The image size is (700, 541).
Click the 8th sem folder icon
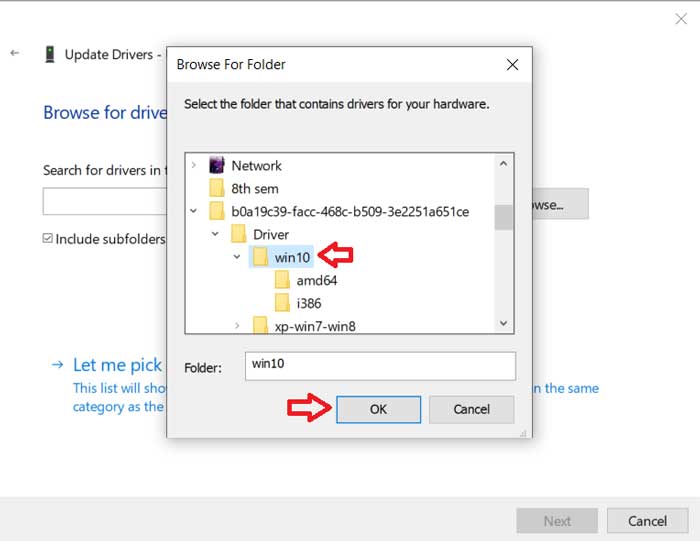point(217,188)
